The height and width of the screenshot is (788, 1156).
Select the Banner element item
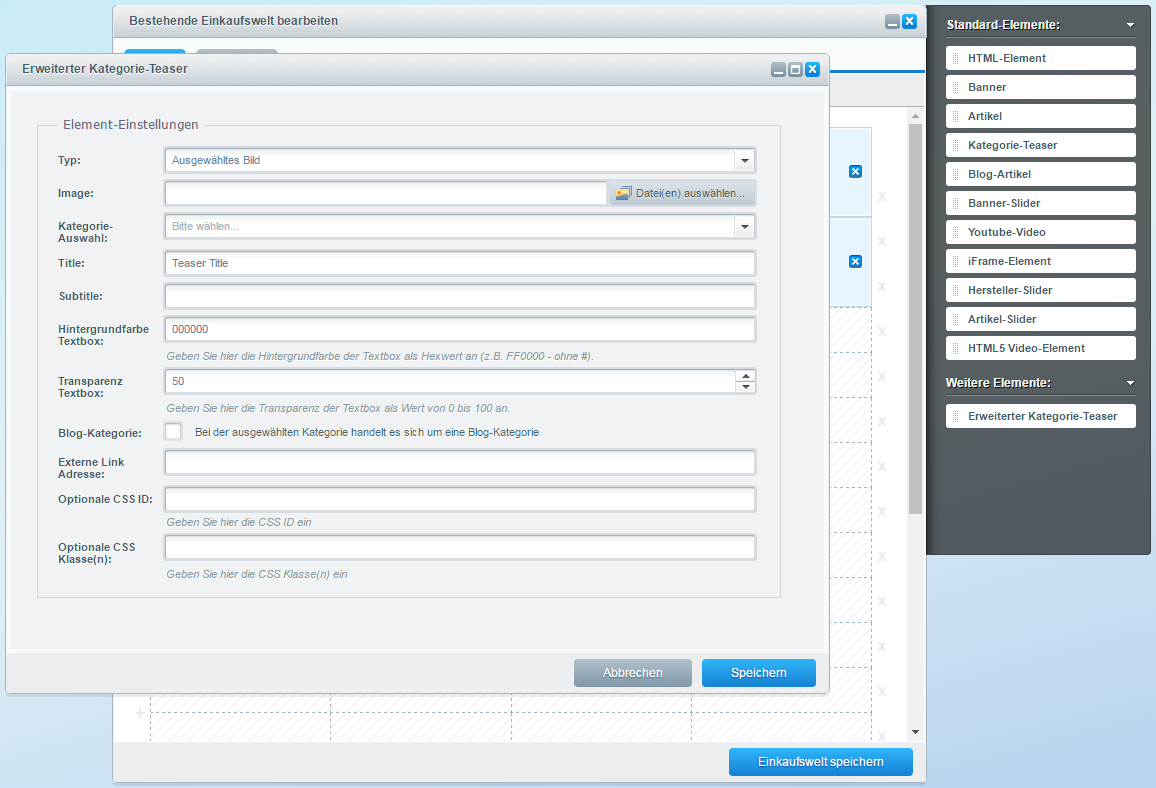(1040, 87)
